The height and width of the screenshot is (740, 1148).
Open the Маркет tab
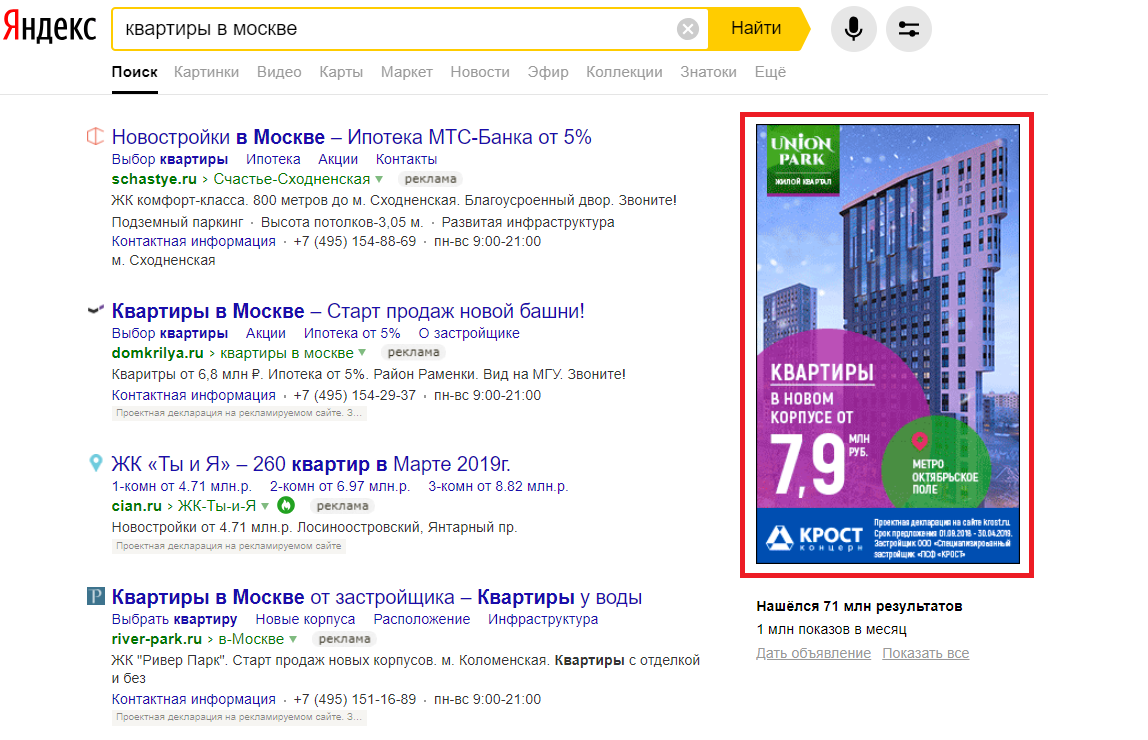click(x=406, y=72)
